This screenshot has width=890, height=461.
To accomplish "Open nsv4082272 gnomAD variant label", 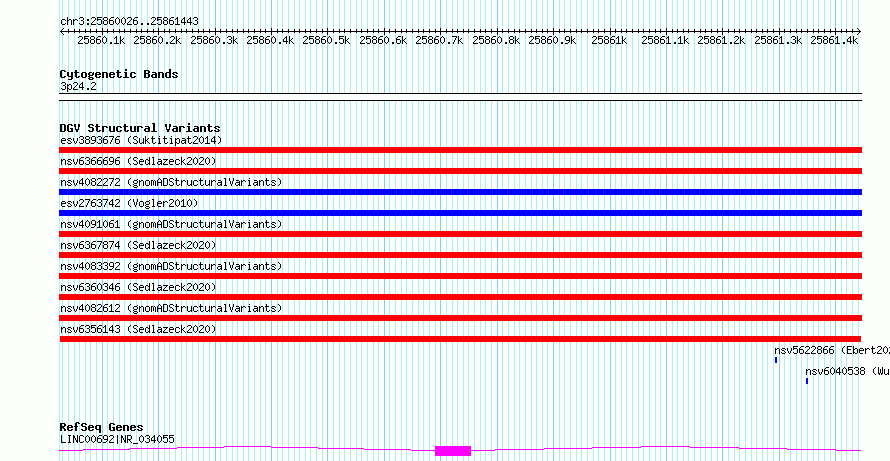I will (x=171, y=182).
